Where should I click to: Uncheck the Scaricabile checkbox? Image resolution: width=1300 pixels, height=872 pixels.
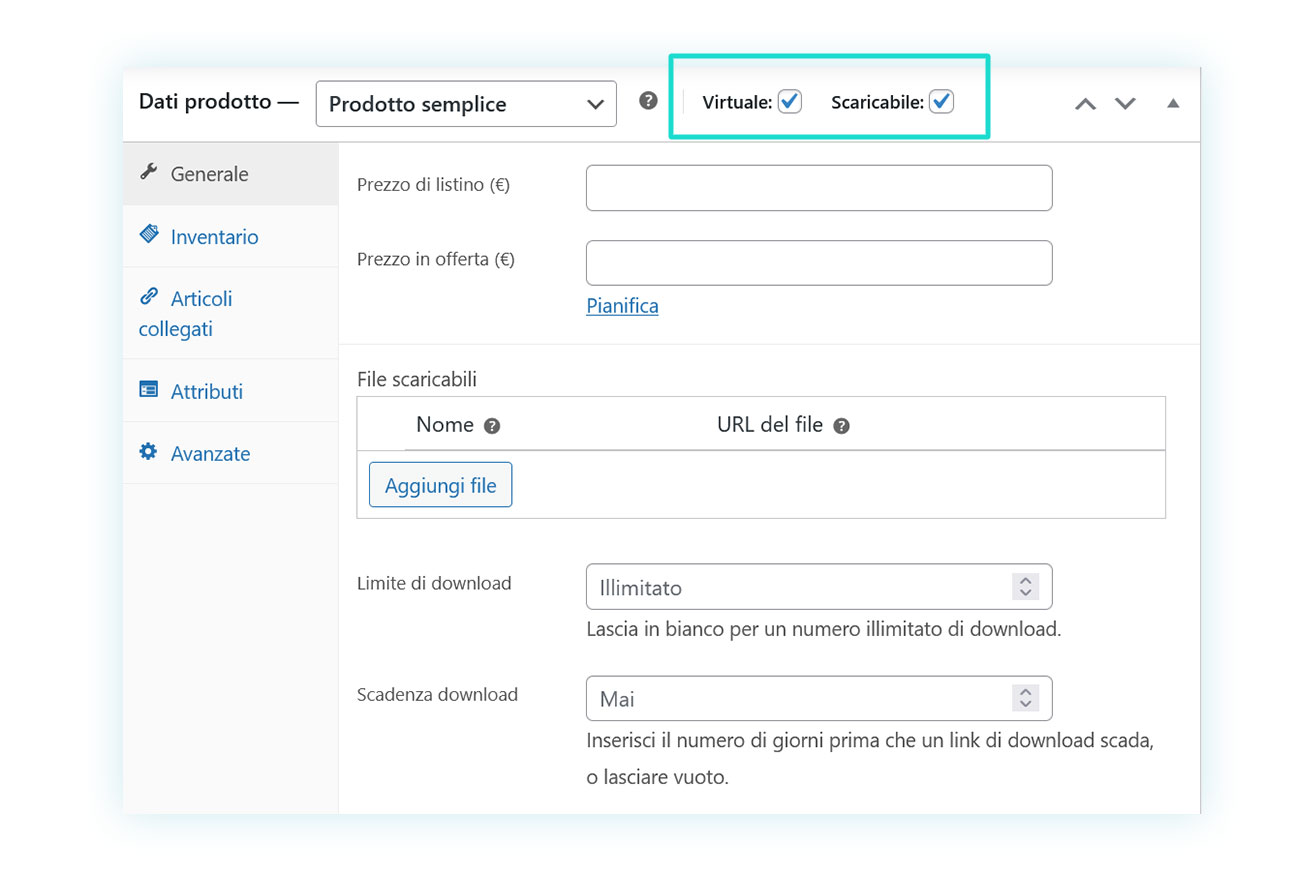point(941,101)
